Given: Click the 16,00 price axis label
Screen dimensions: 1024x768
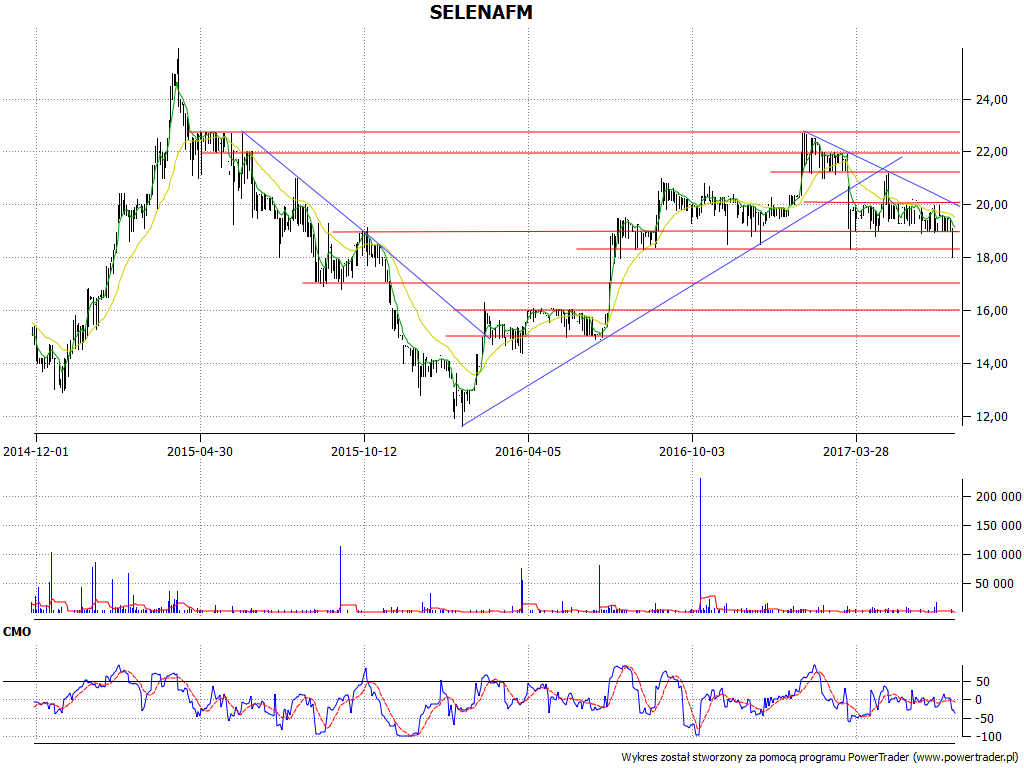Looking at the screenshot, I should pos(992,311).
